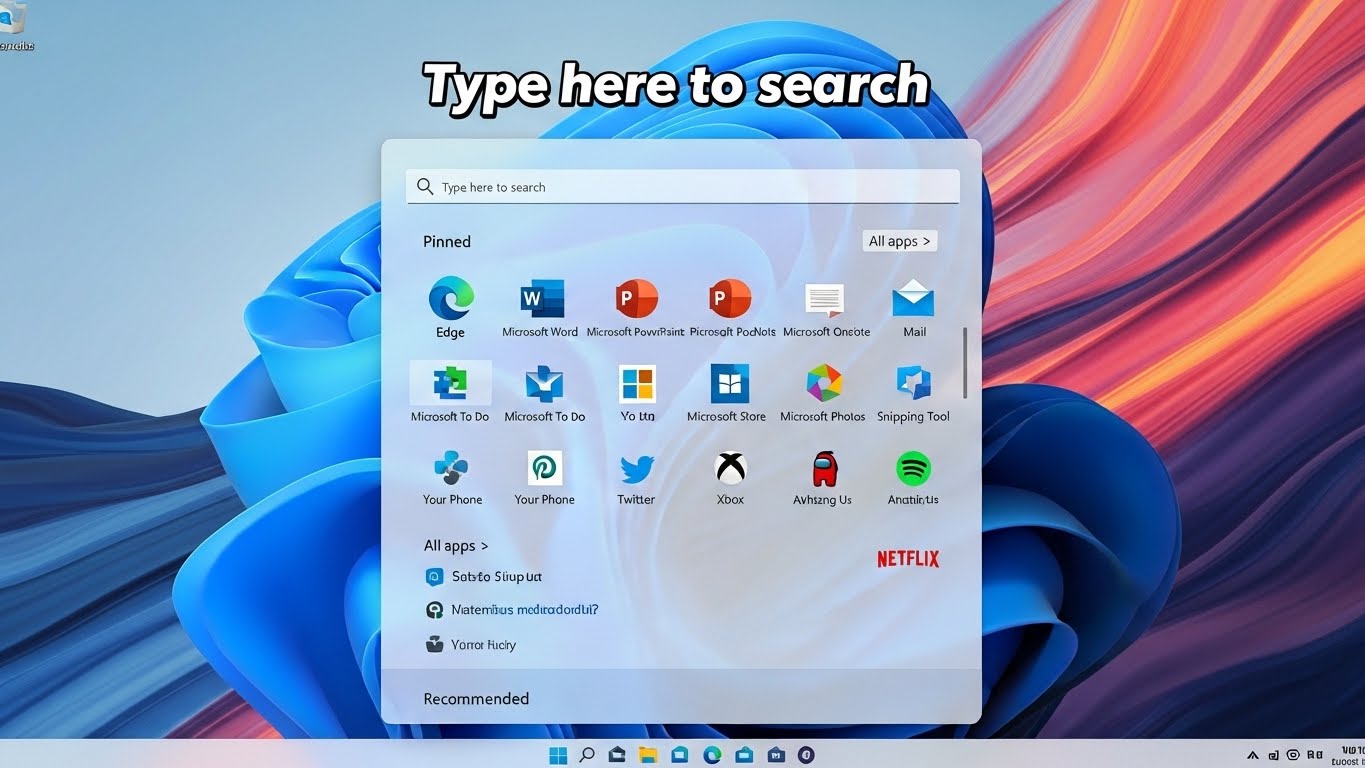Screen dimensions: 1365x768
Task: Open the "Natemius mediradordui?" list entry
Action: pyautogui.click(x=511, y=610)
